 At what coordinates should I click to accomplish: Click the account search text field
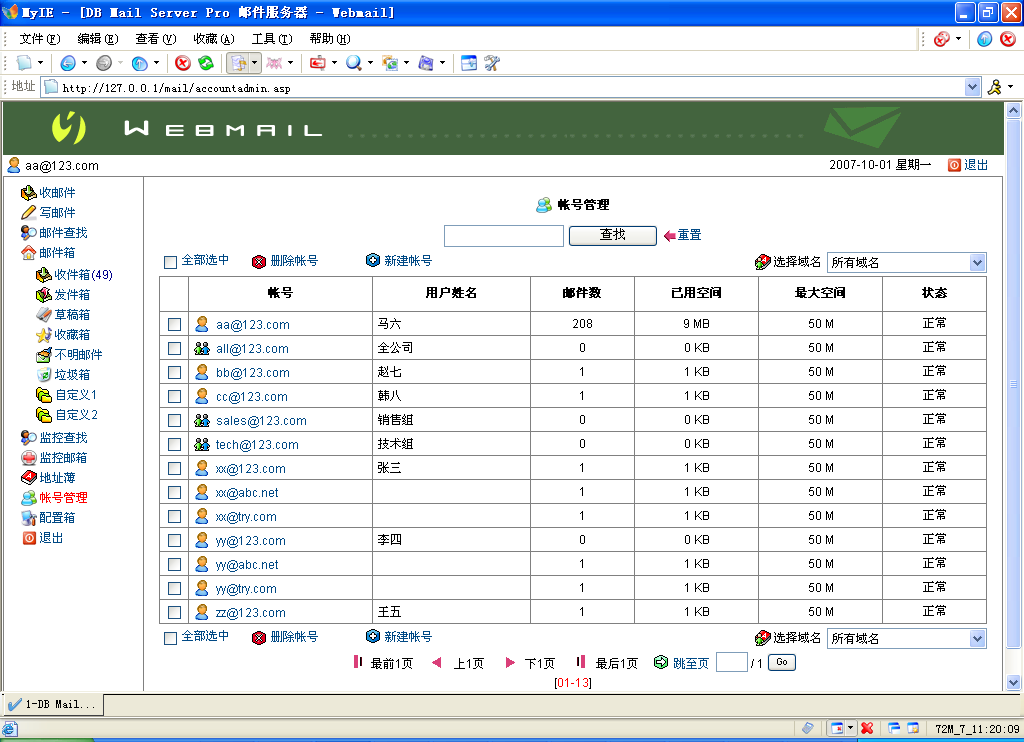point(504,236)
